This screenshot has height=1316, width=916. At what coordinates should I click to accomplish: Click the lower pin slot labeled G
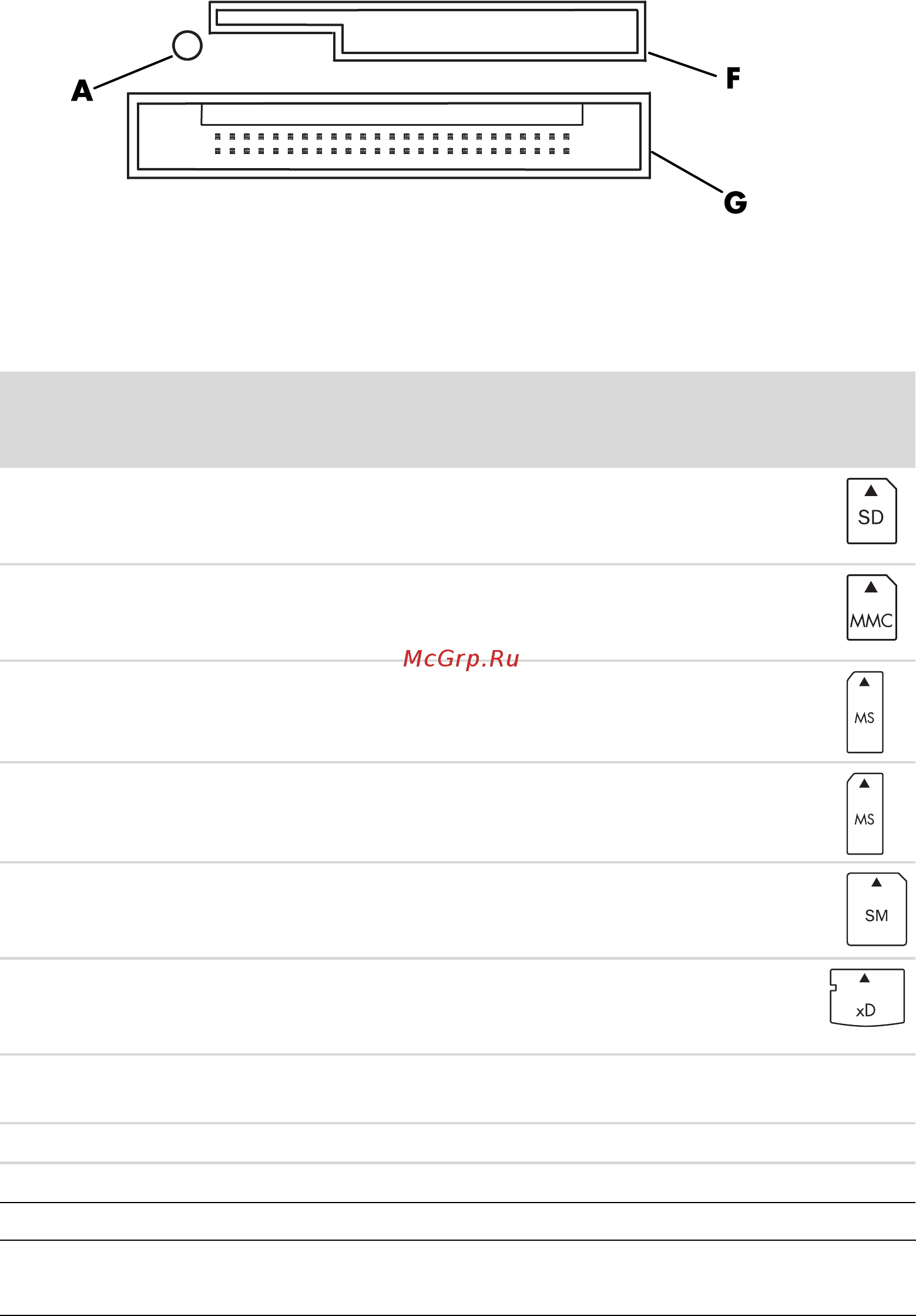(x=389, y=136)
